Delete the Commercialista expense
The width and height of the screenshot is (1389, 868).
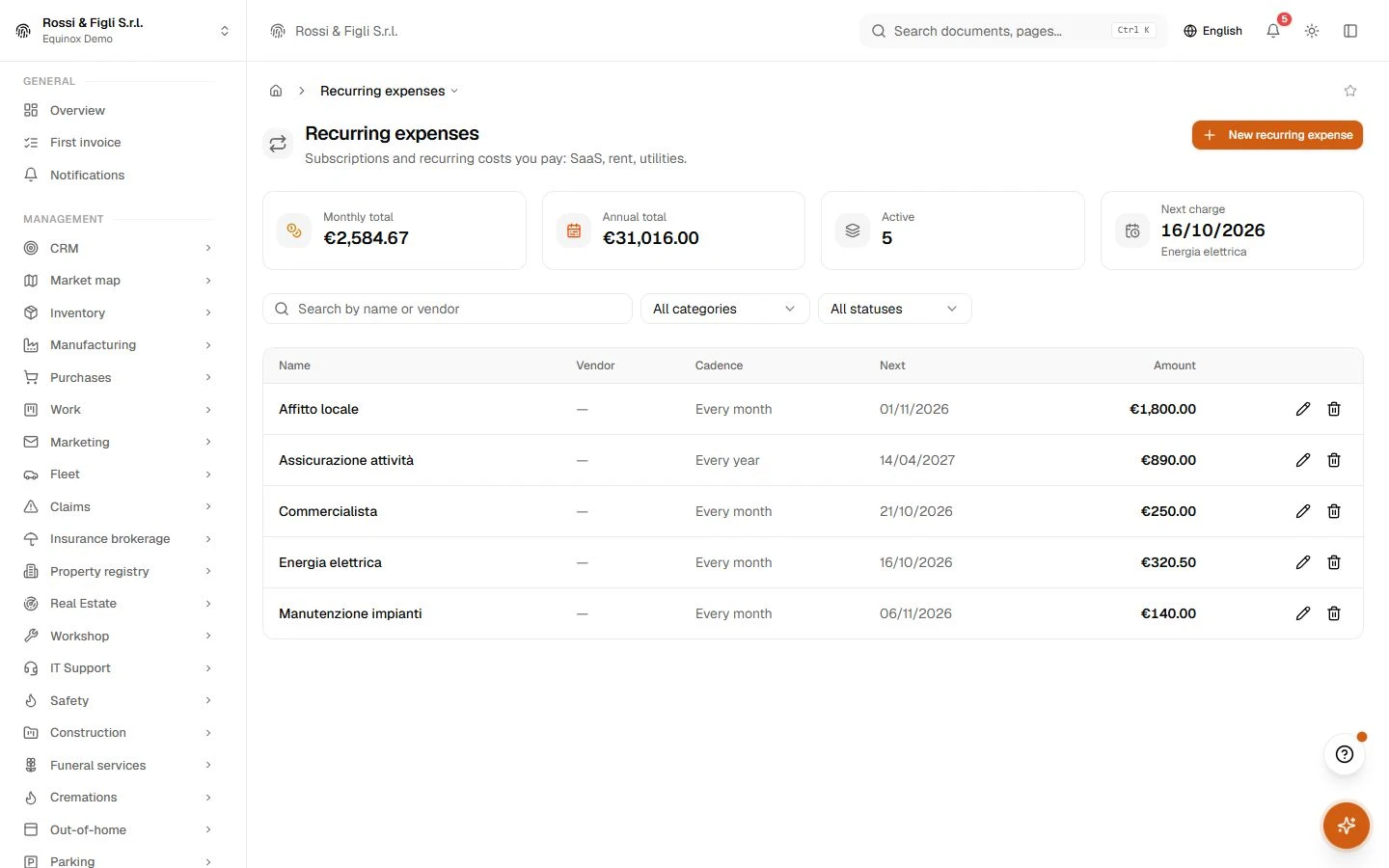point(1334,511)
